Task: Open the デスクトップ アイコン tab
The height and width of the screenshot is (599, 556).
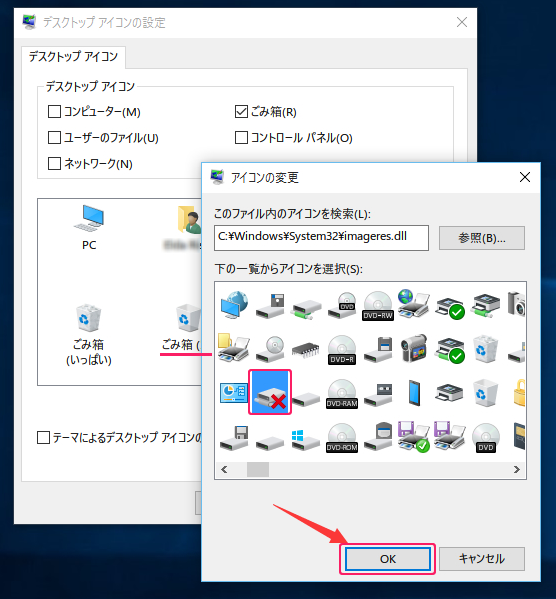Action: point(73,57)
